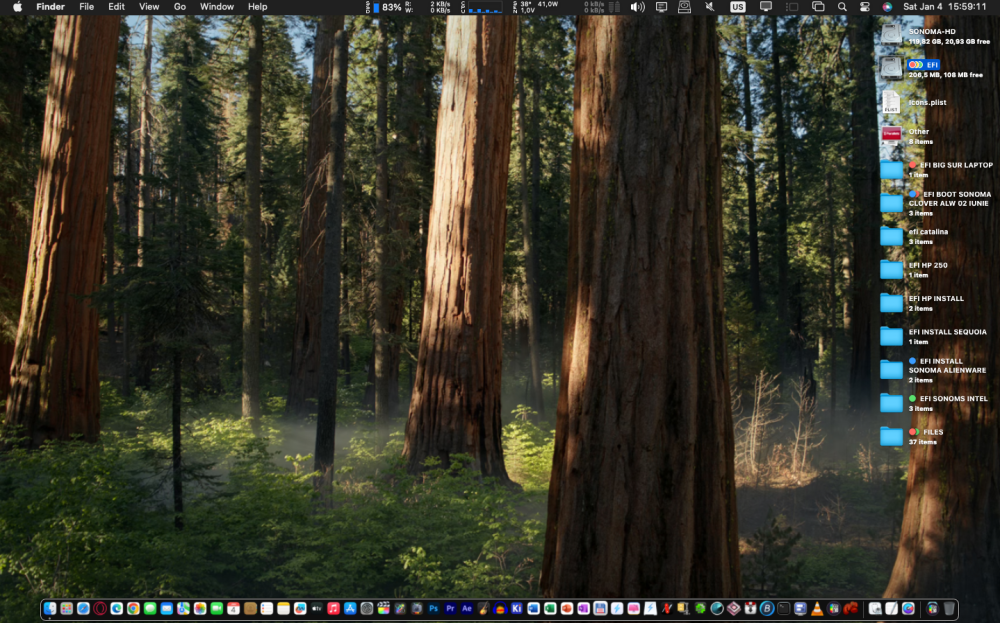Screen dimensions: 1000x623
Task: Open the screen mirroring display icon
Action: pos(765,7)
